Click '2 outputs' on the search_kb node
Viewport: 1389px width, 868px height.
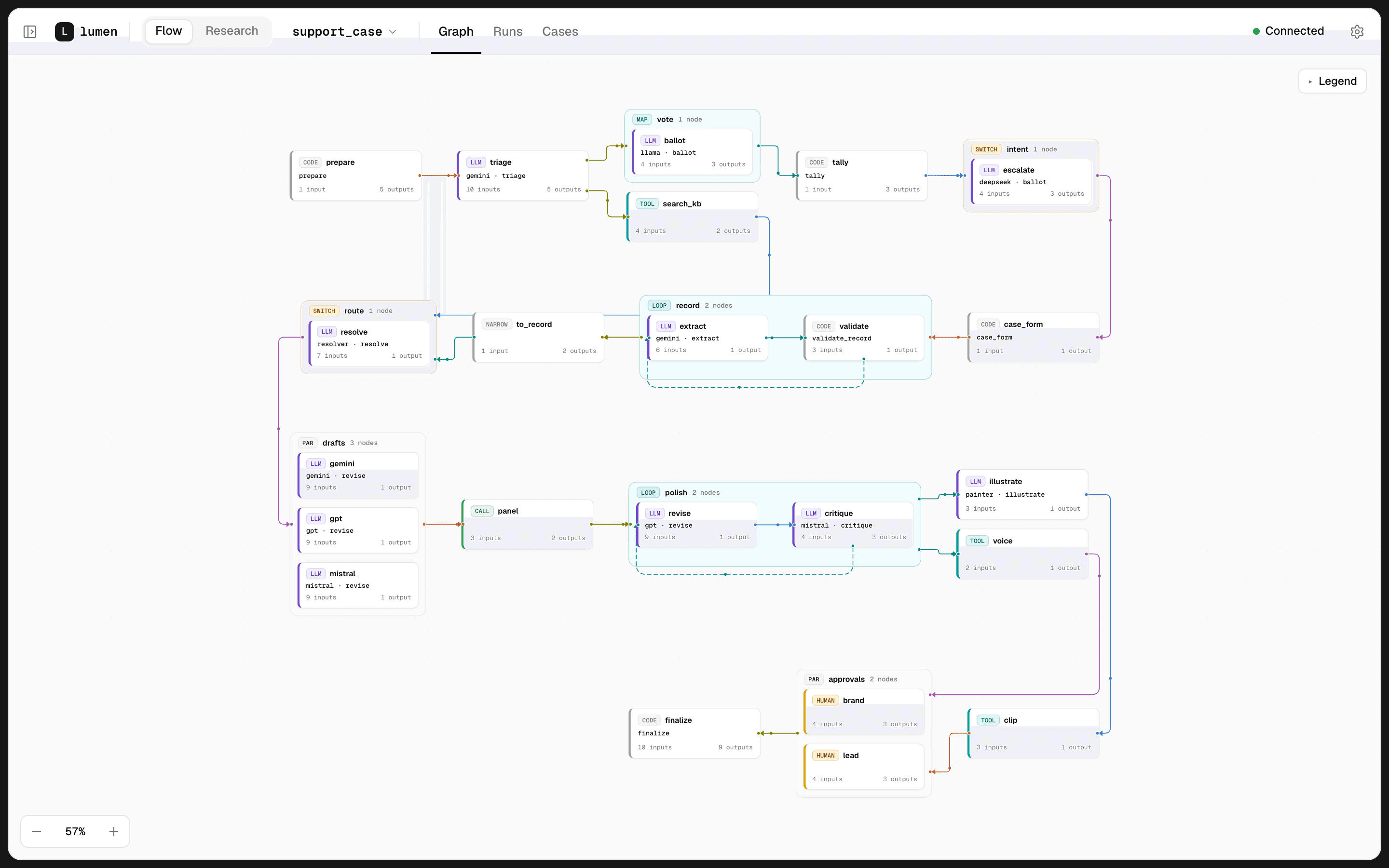[733, 231]
